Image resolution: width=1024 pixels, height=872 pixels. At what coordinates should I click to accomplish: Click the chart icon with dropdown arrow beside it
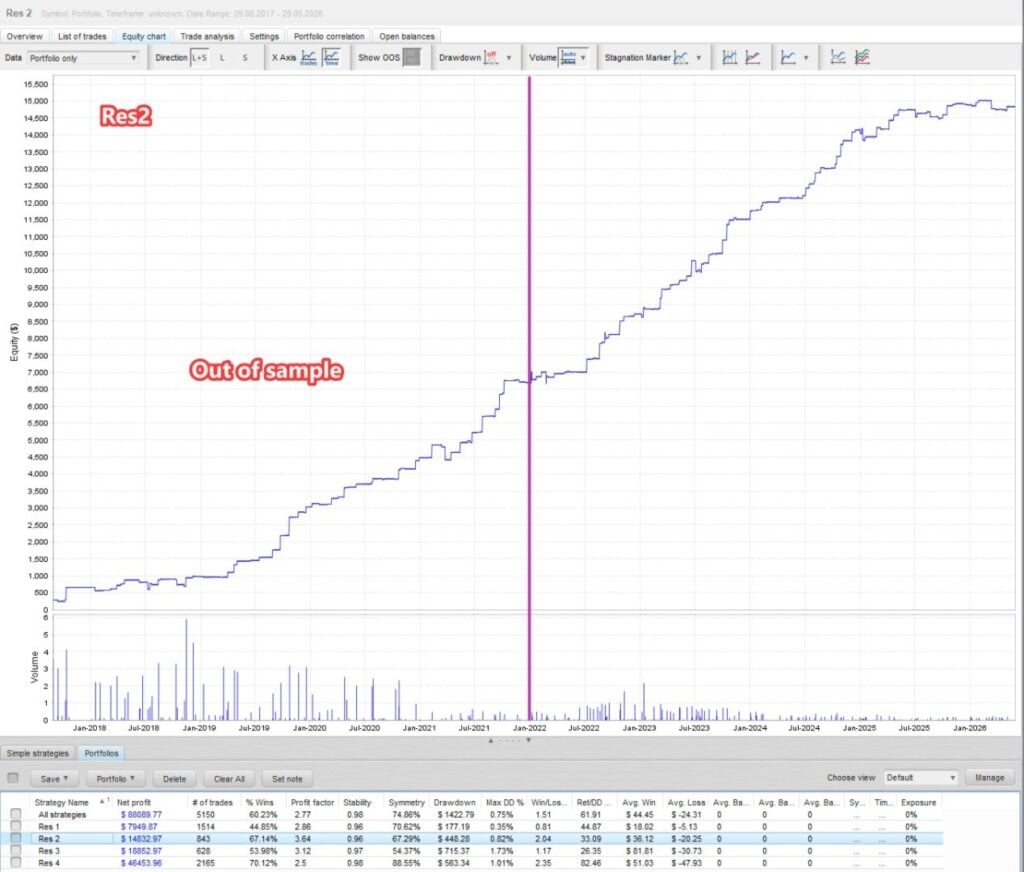[x=788, y=58]
